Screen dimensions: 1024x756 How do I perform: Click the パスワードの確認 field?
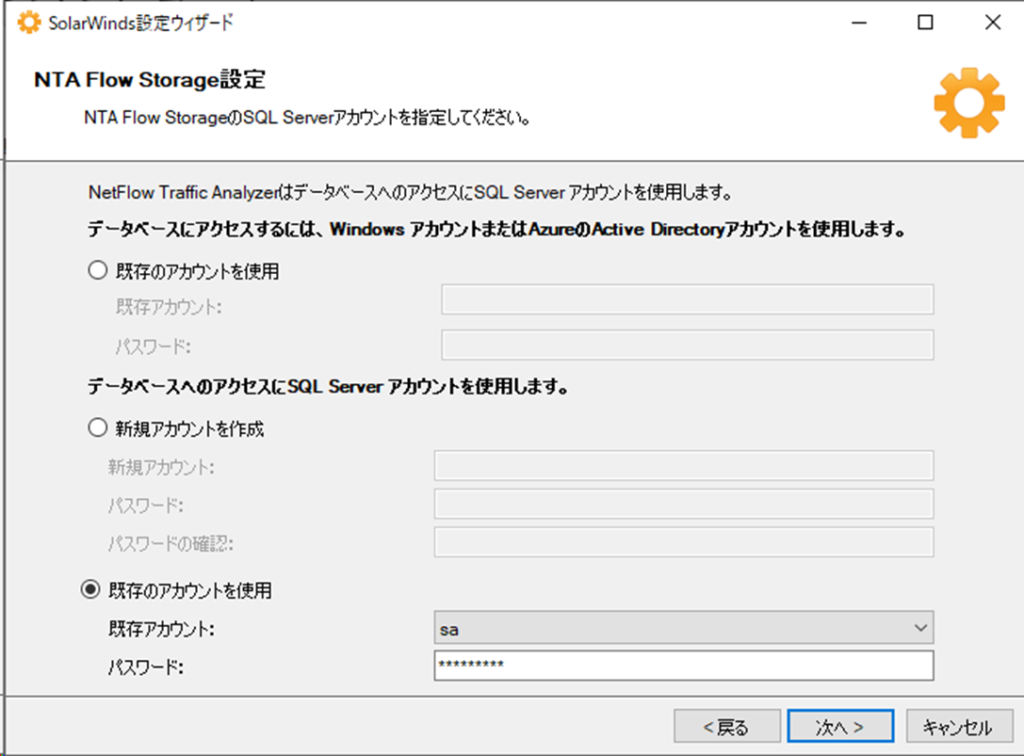click(684, 542)
